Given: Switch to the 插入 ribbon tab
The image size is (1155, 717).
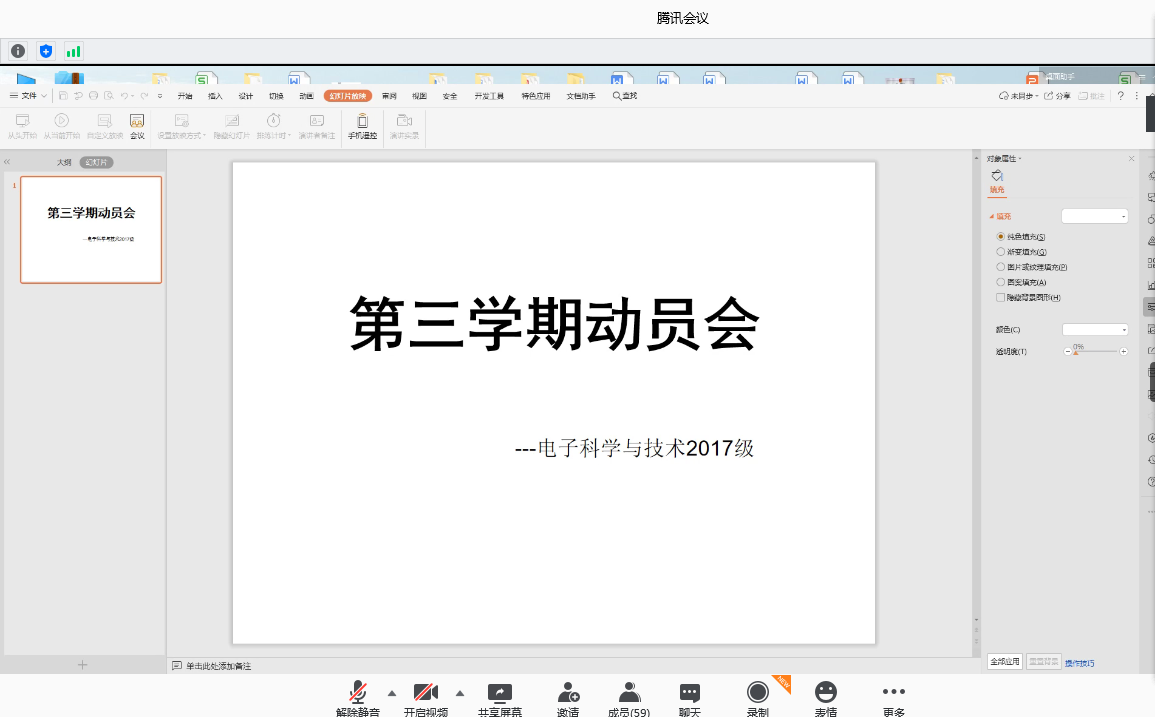Looking at the screenshot, I should [x=215, y=96].
